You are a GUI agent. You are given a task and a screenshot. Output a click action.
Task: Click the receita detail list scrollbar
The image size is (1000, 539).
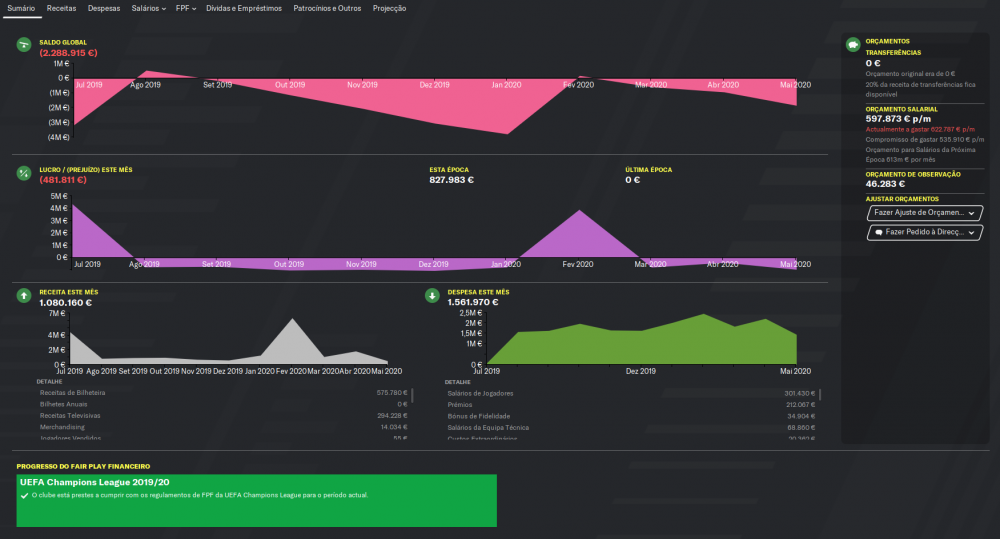point(413,395)
